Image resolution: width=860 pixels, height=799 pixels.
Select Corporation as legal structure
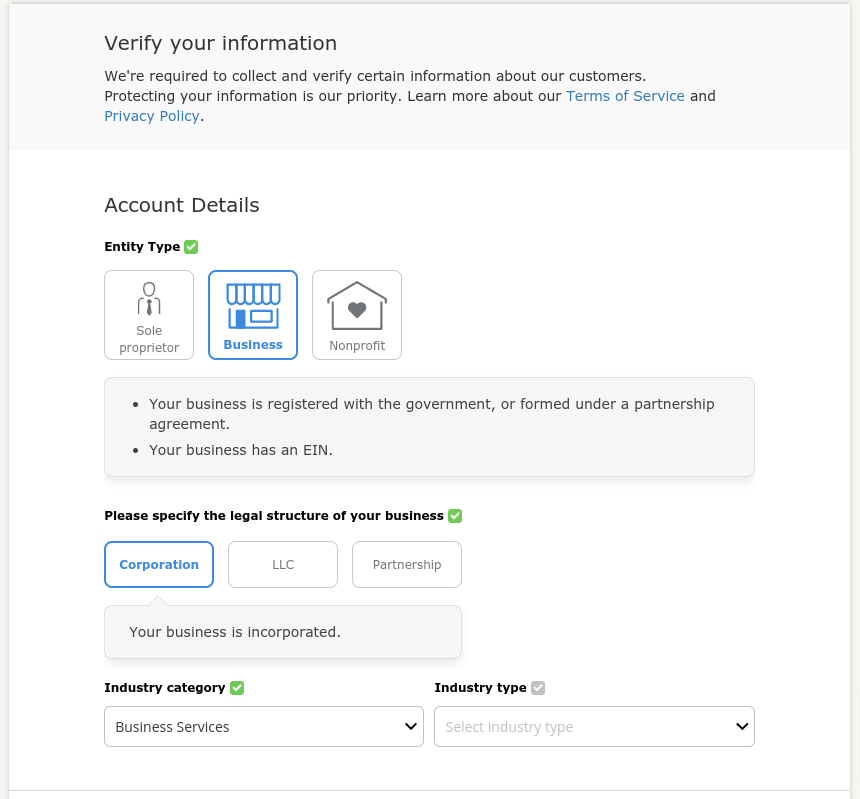[x=159, y=564]
